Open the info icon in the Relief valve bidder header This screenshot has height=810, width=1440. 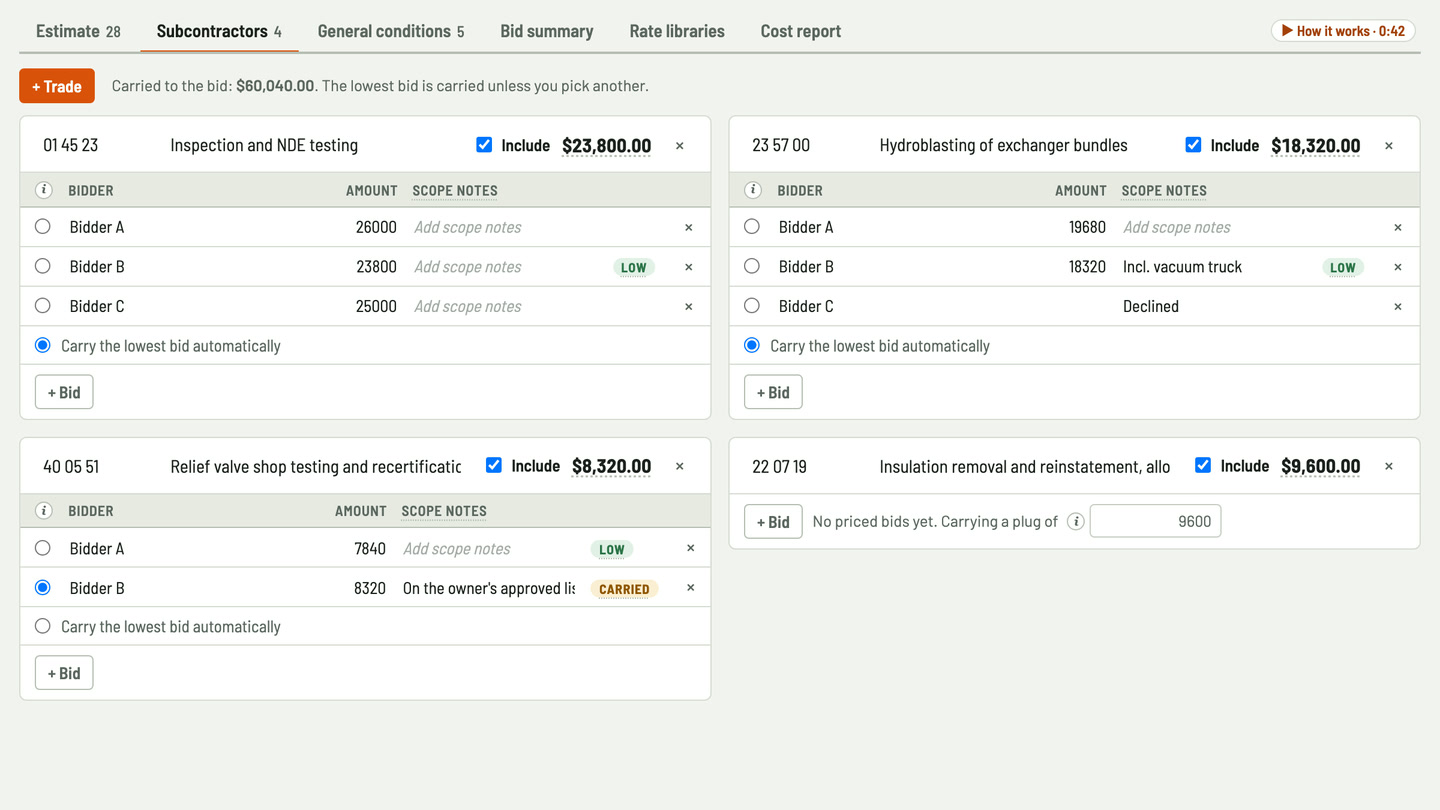coord(43,511)
